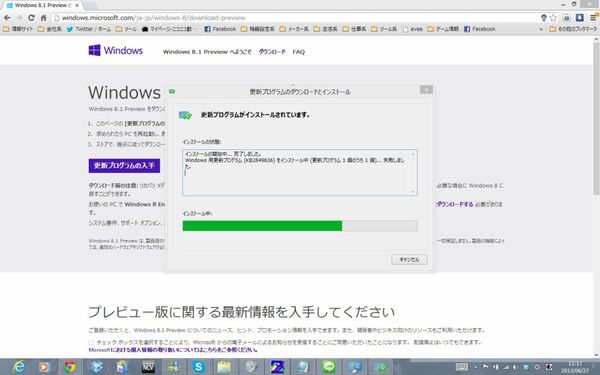Viewport: 600px width, 375px height.
Task: Open Skype from the taskbar
Action: pyautogui.click(x=199, y=367)
